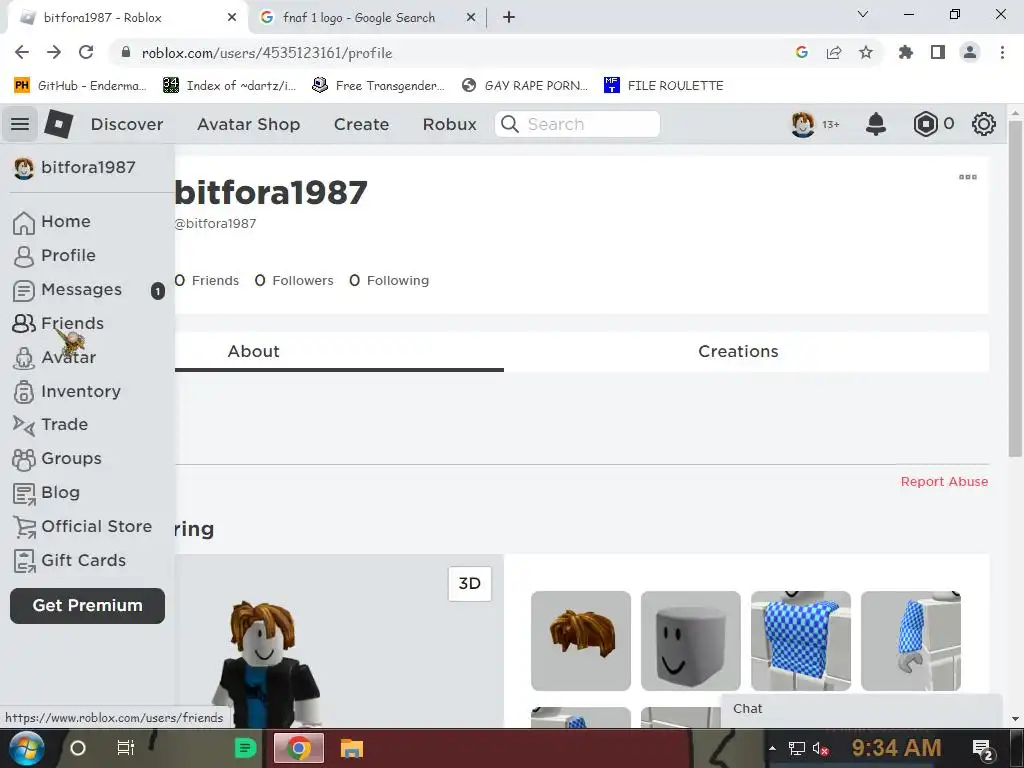Screen dimensions: 1024x768
Task: Click the address bar URL
Action: point(267,54)
